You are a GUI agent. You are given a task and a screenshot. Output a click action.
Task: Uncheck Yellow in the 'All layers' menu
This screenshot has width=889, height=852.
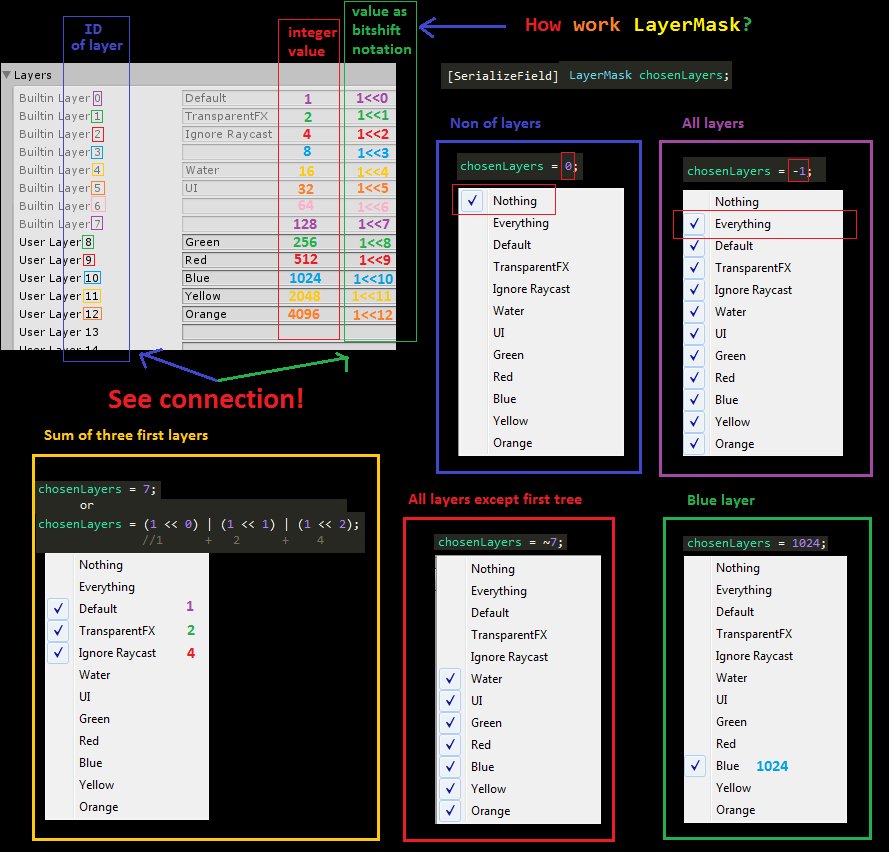coord(763,422)
